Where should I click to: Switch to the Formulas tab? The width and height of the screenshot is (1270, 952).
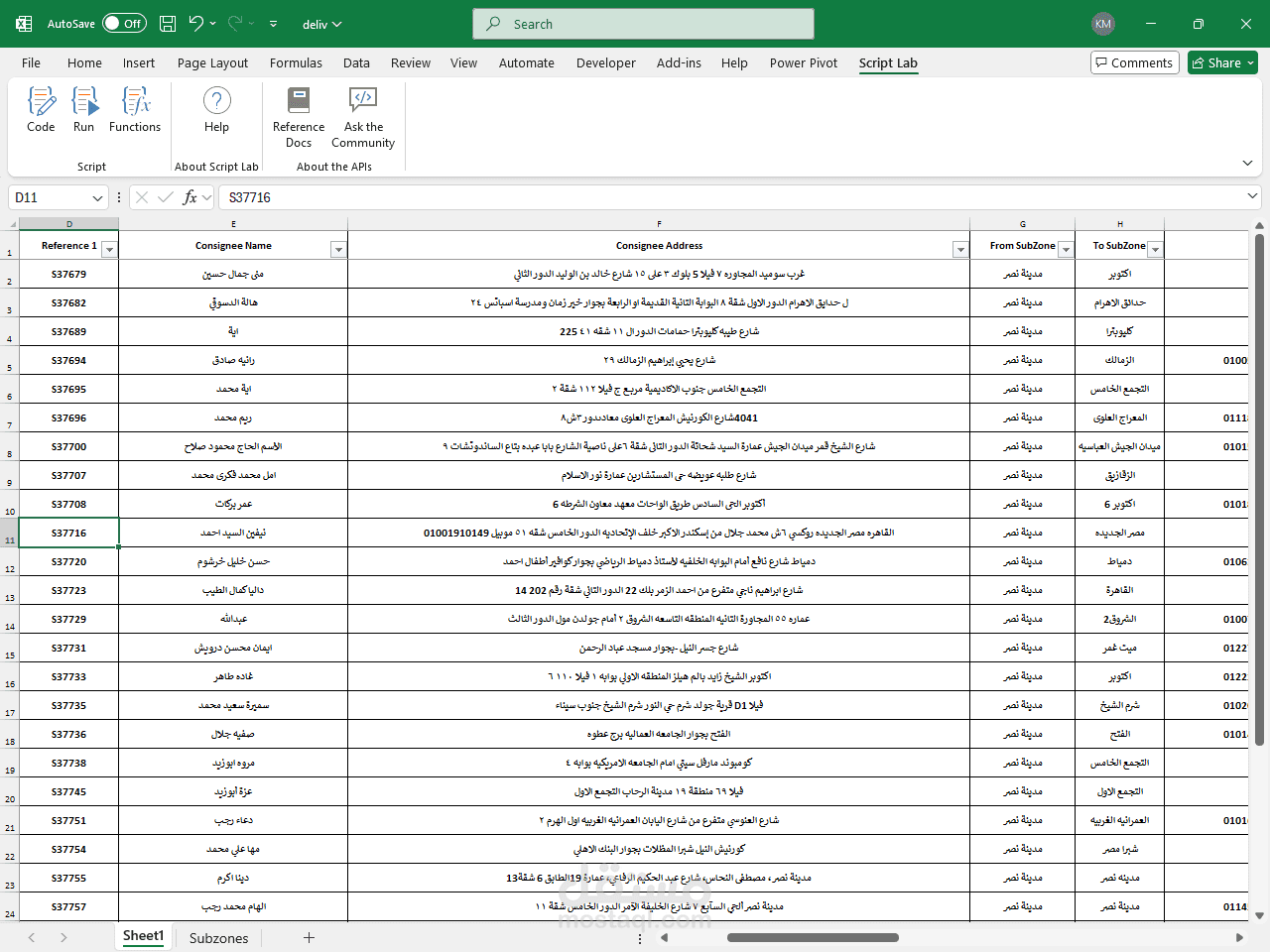(296, 62)
